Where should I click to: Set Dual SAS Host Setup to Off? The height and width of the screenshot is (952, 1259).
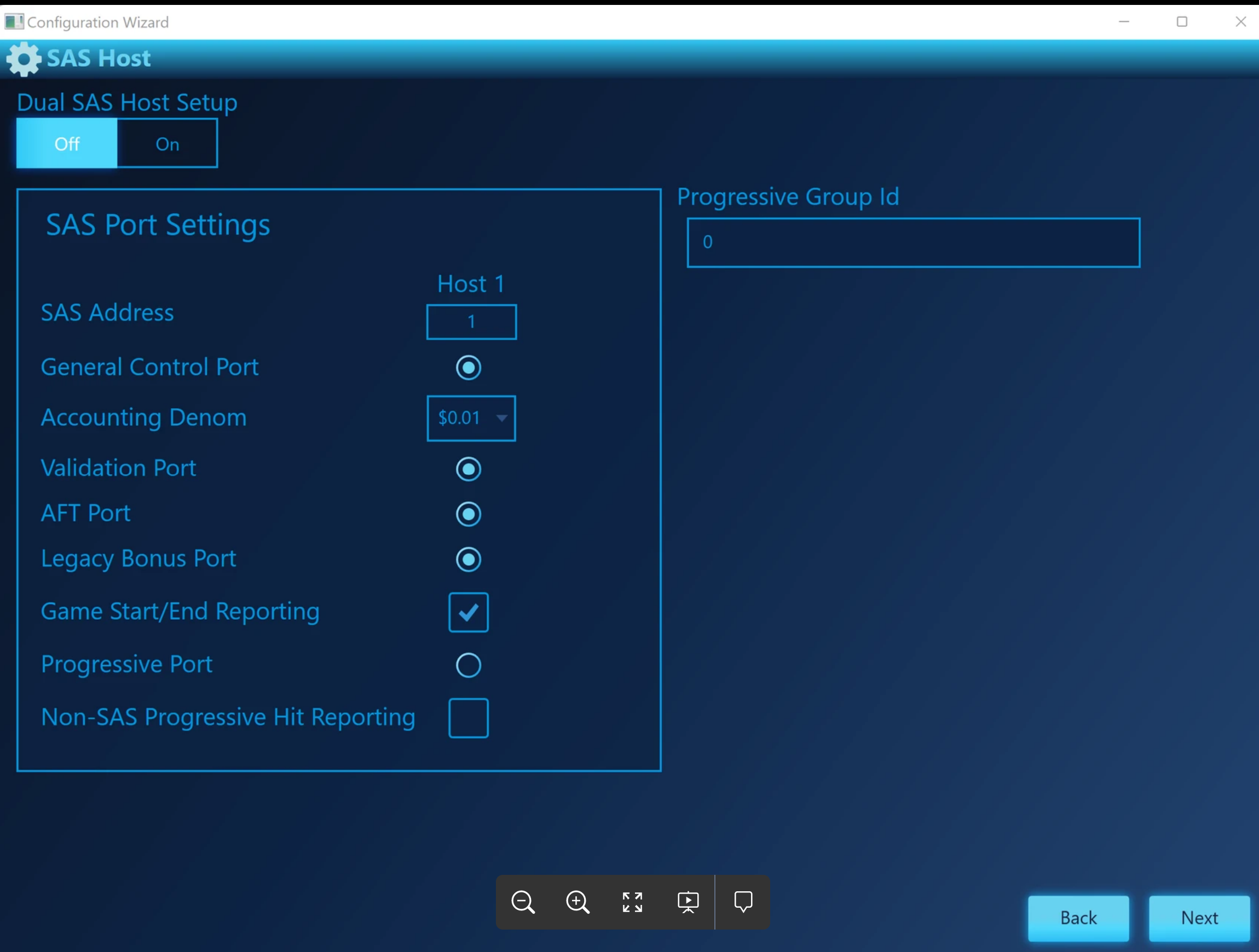tap(67, 144)
